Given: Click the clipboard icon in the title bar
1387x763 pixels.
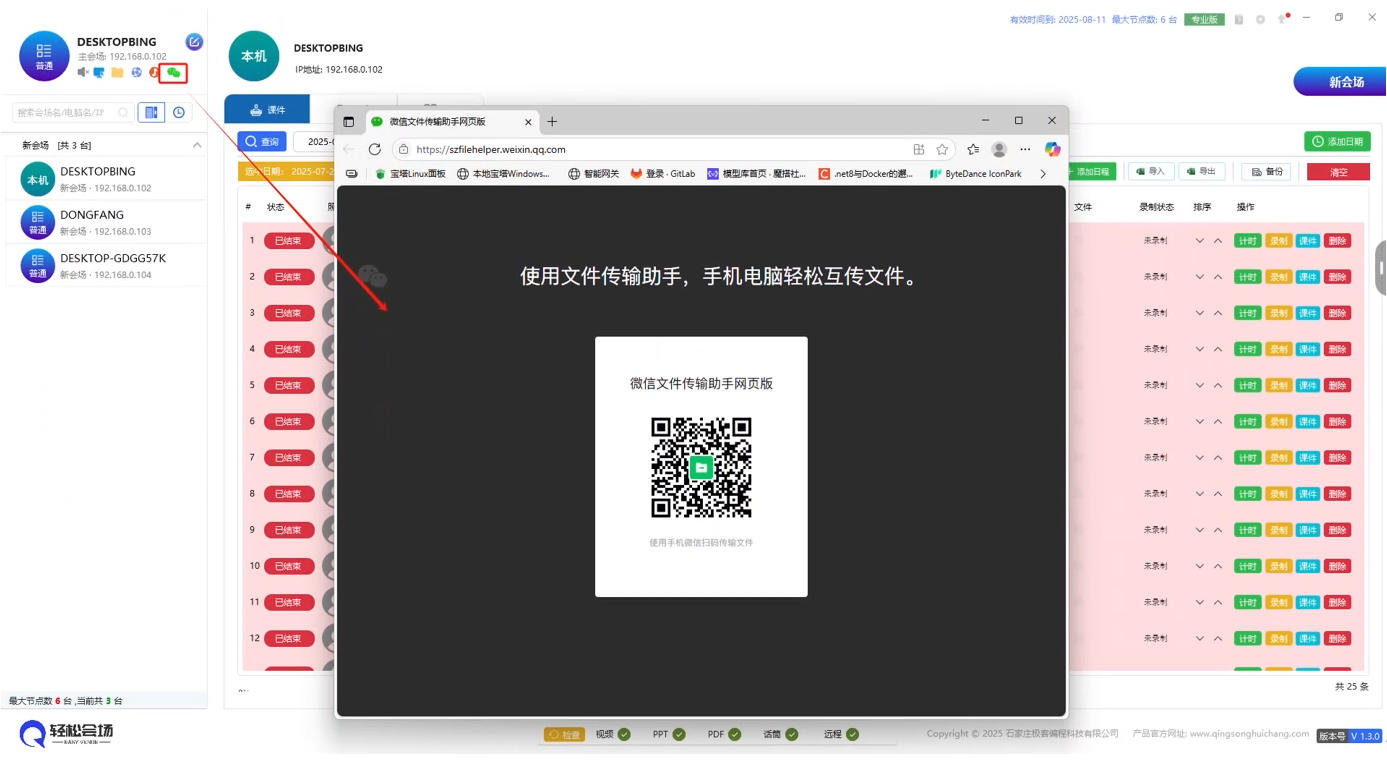Looking at the screenshot, I should (1239, 19).
